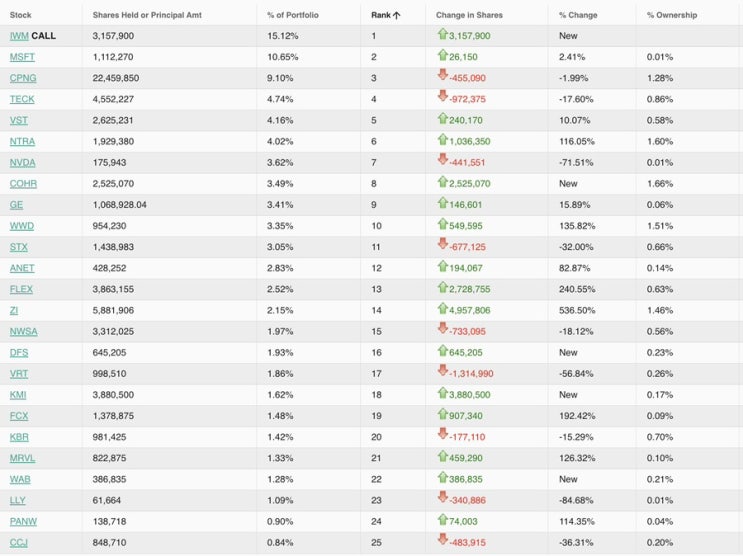Click the red down arrow in LLY row
The image size is (743, 556).
coord(442,499)
